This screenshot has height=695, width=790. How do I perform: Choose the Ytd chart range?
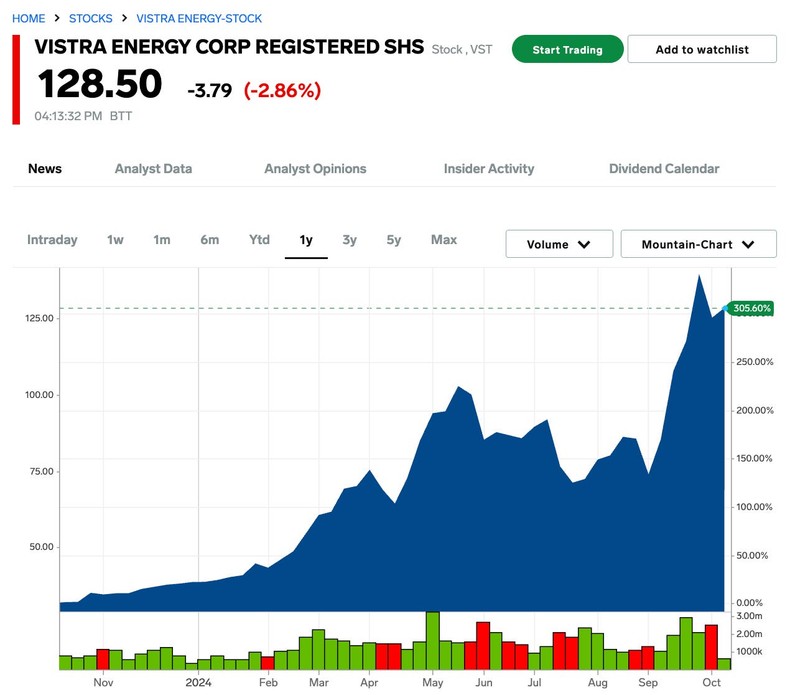tap(259, 240)
